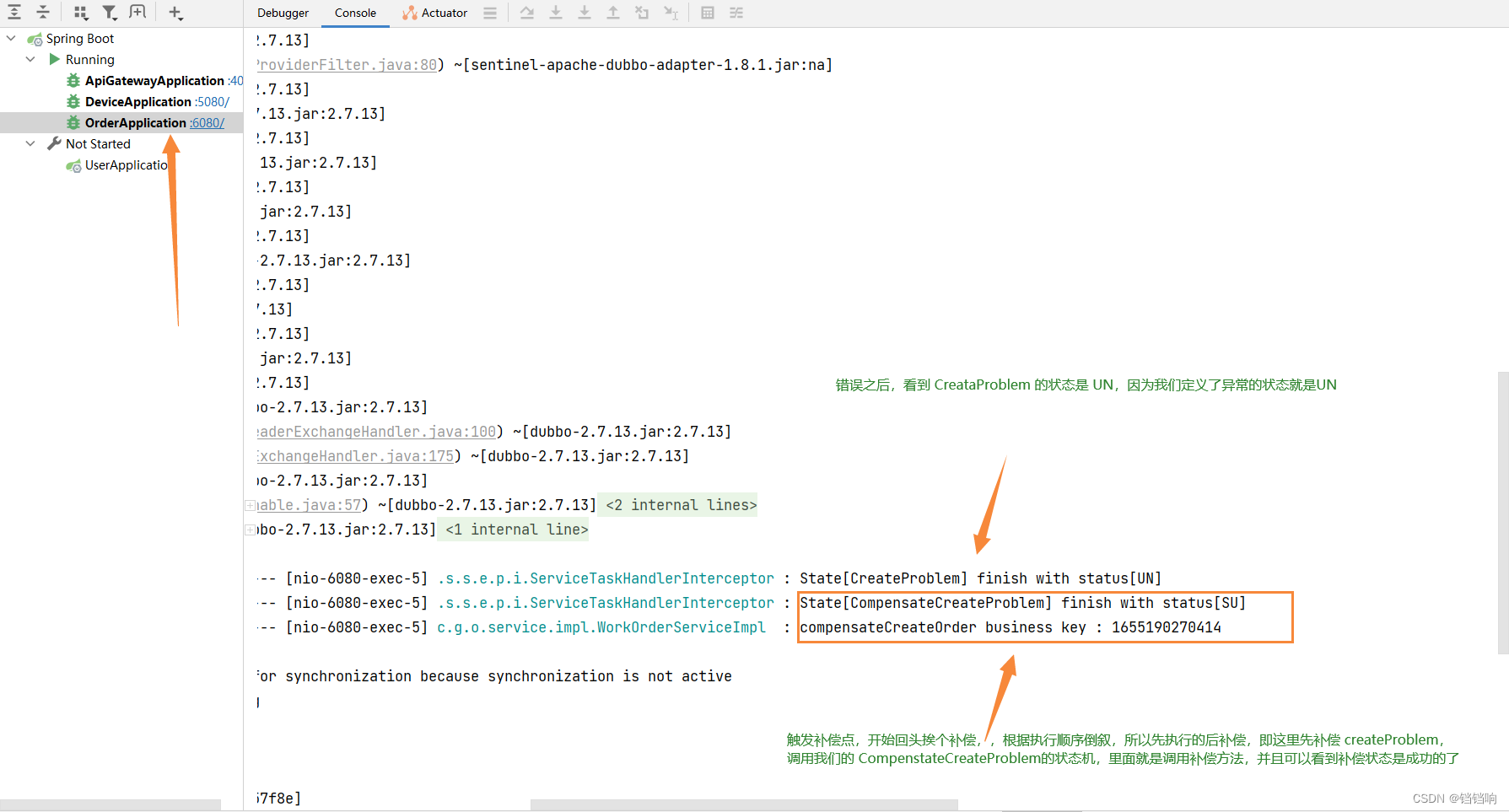1509x812 pixels.
Task: Collapse the Running group node
Action: click(x=31, y=59)
